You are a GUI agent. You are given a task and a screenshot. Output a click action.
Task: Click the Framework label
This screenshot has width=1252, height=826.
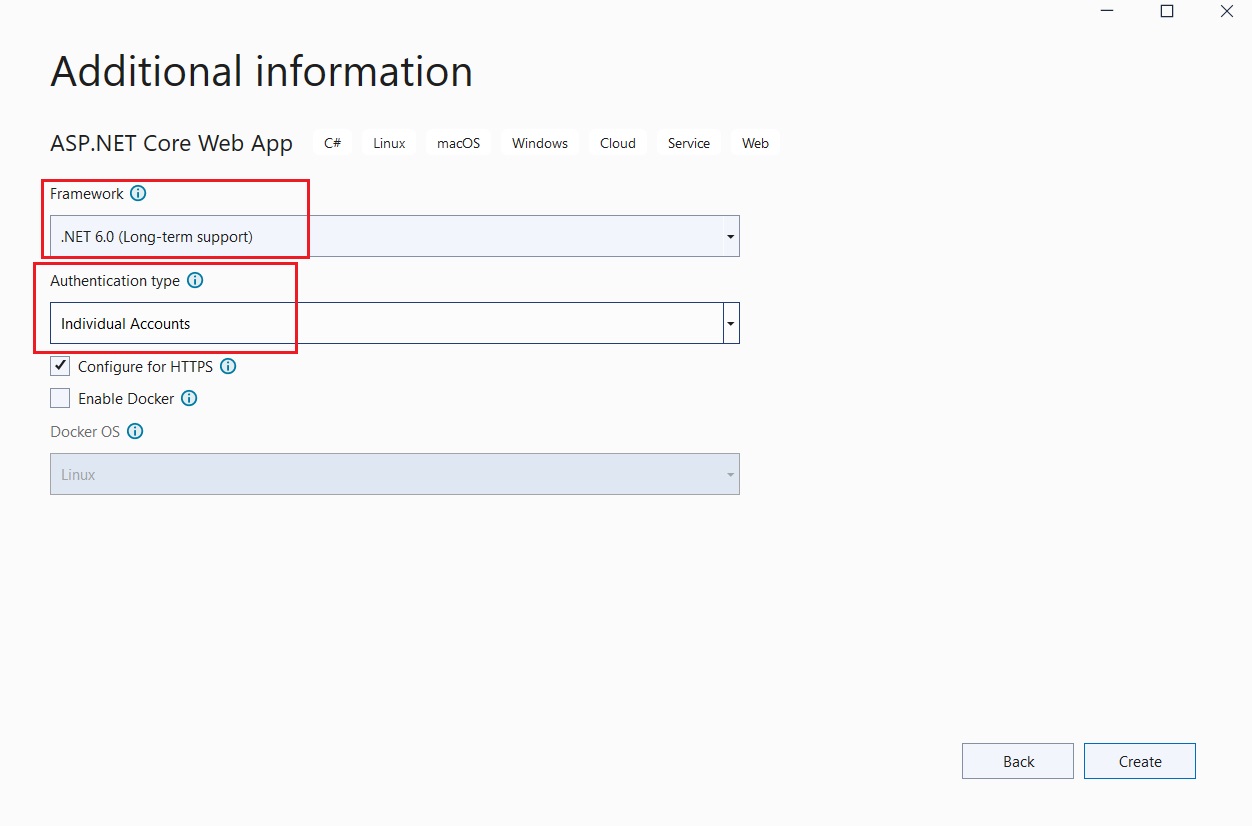(x=87, y=194)
